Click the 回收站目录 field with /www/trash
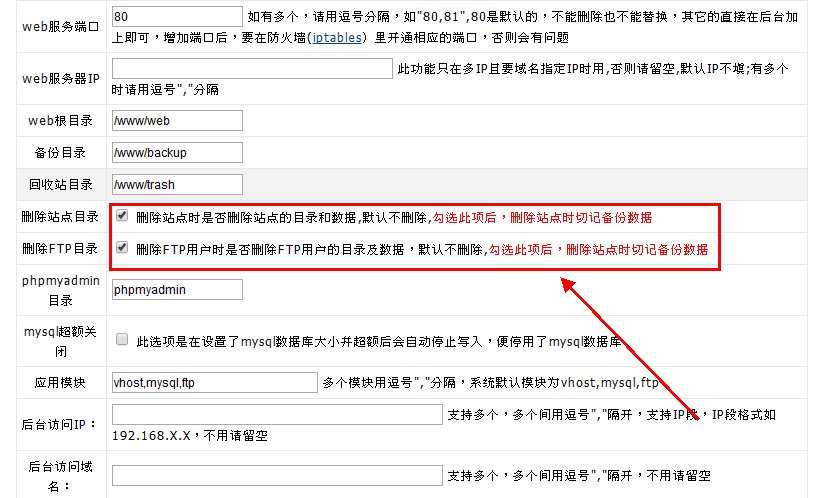The image size is (813, 498). 177,185
